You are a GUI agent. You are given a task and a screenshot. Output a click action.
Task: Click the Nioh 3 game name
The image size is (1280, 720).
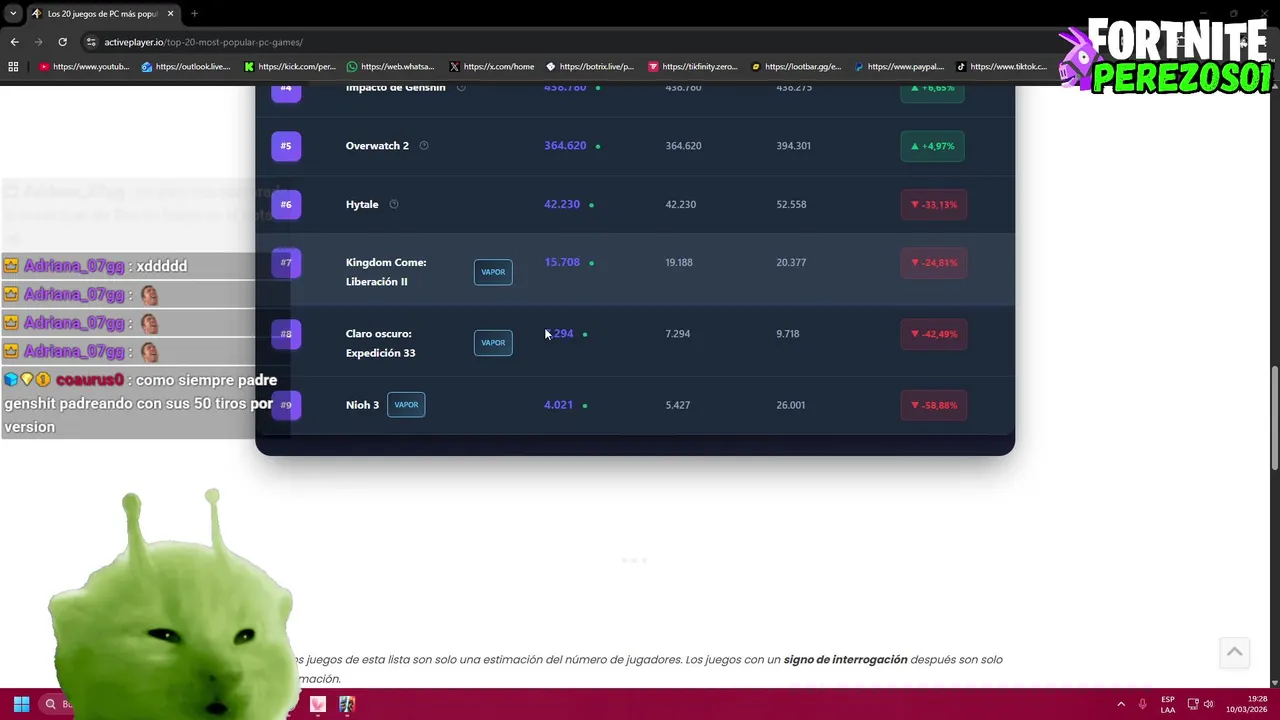(x=362, y=405)
